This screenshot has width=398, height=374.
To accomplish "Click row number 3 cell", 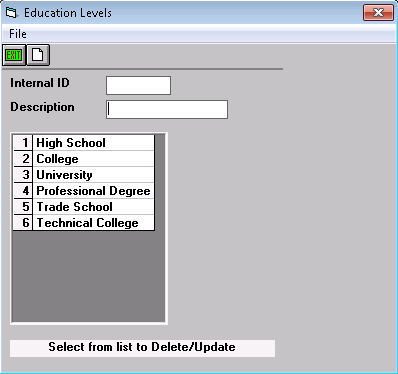I will [x=23, y=175].
